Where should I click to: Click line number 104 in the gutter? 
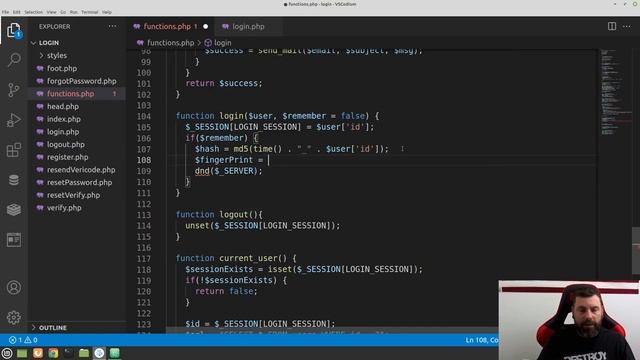[144, 116]
